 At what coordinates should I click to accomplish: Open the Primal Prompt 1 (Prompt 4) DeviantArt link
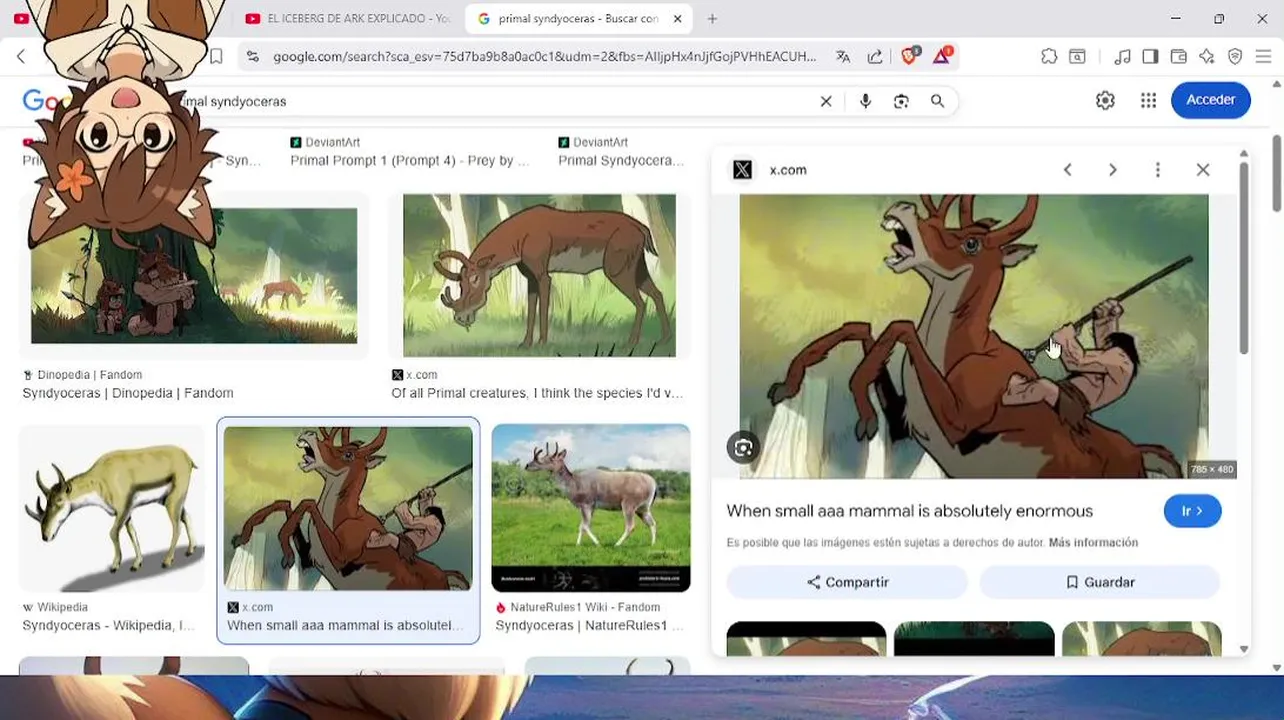410,160
